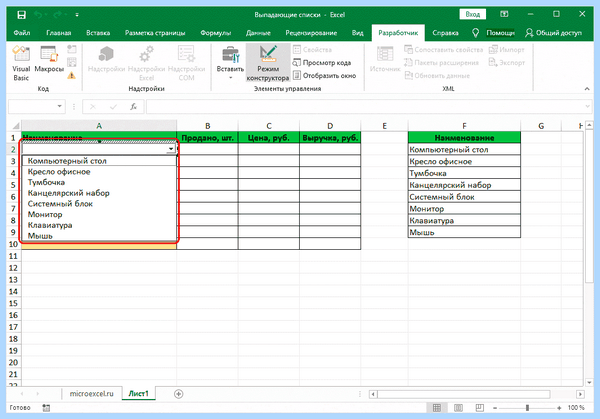
Task: Collapse the ribbon with the chevron
Action: tap(587, 89)
